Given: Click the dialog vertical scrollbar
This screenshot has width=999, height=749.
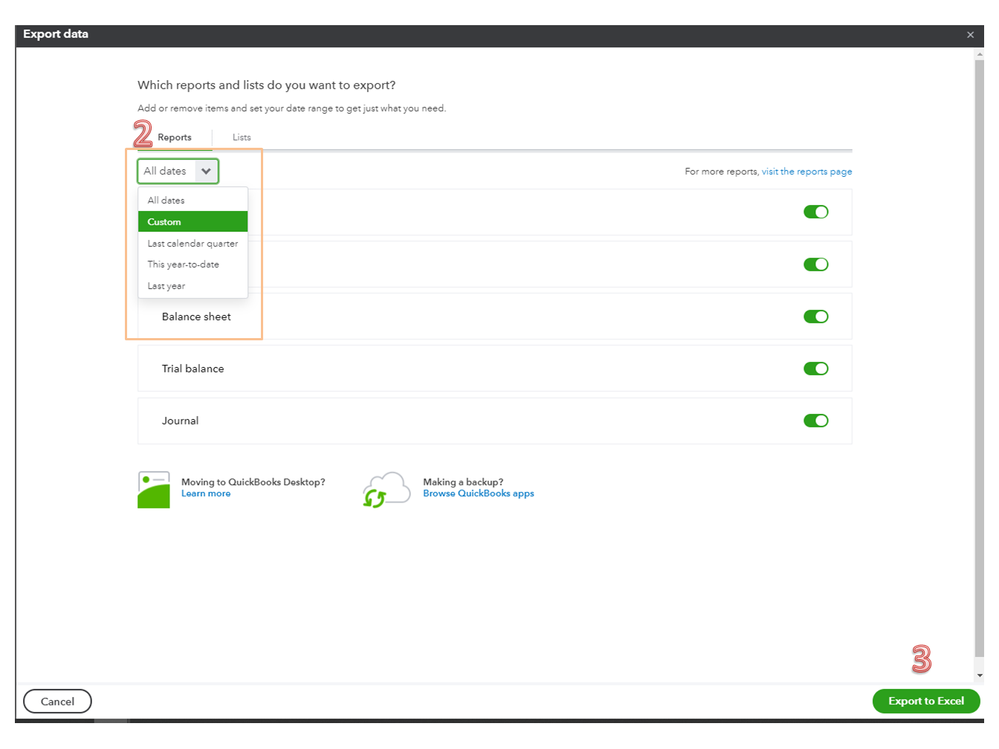Looking at the screenshot, I should (979, 357).
